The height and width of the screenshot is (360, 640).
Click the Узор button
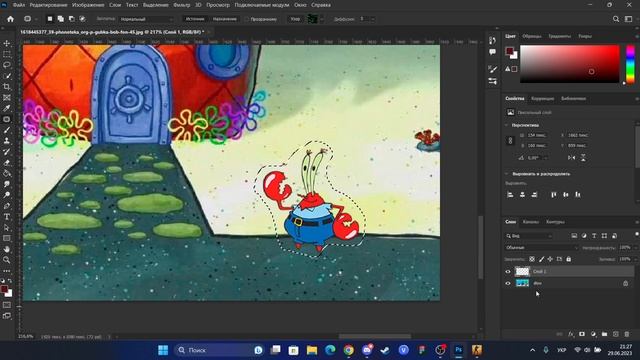pos(295,19)
